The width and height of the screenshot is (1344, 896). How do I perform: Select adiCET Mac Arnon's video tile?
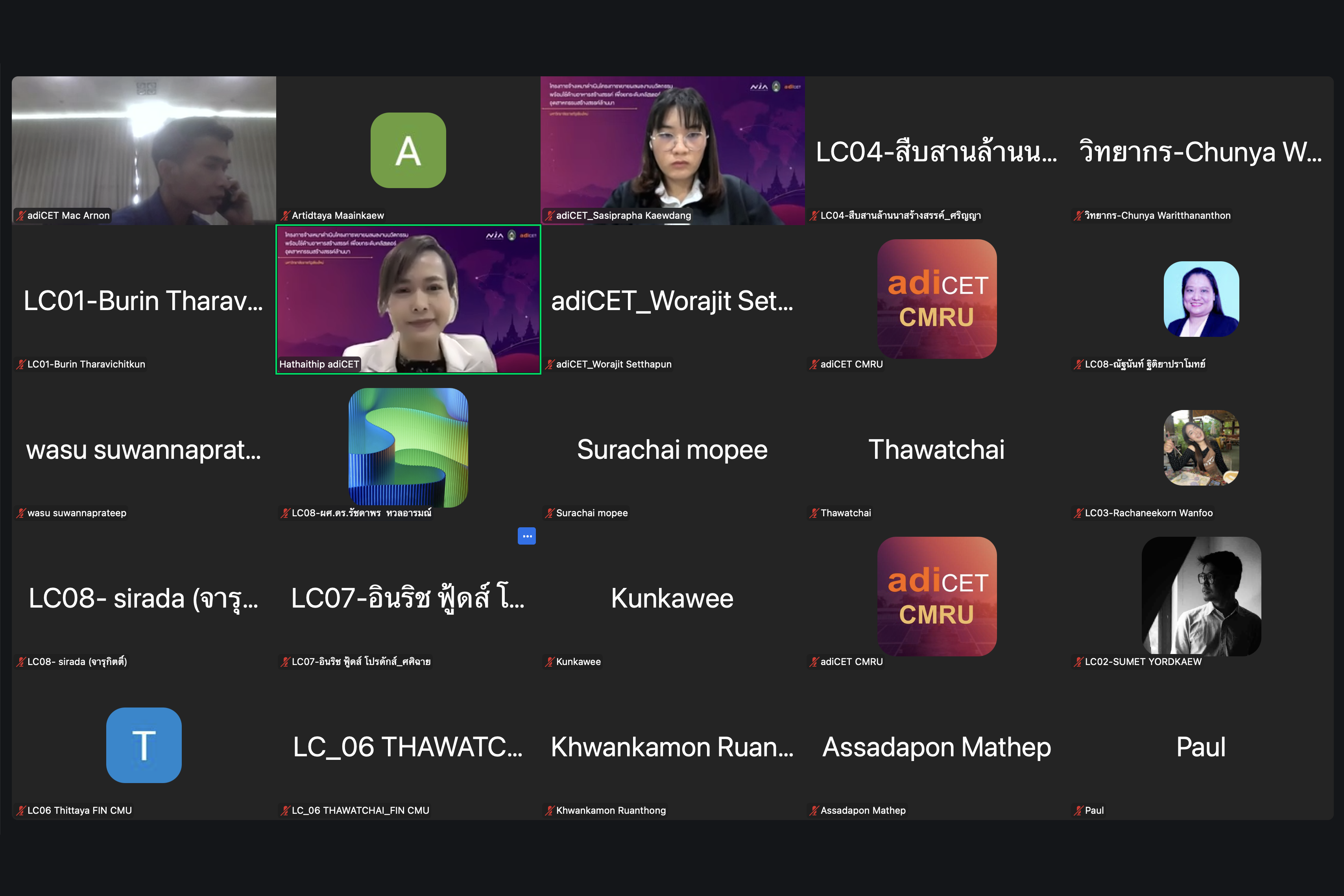click(144, 150)
